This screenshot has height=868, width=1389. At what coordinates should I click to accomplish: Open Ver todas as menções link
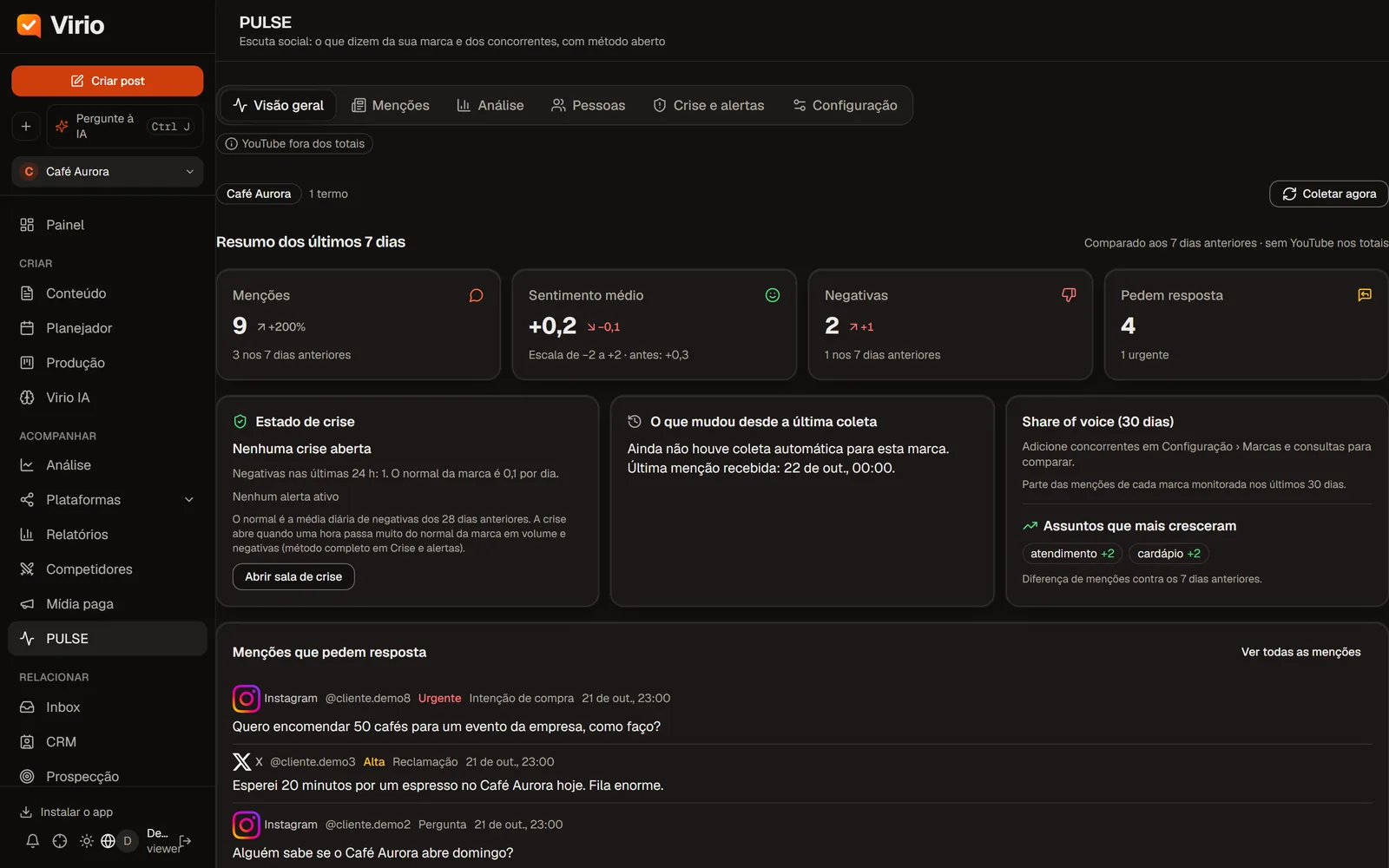pyautogui.click(x=1300, y=652)
